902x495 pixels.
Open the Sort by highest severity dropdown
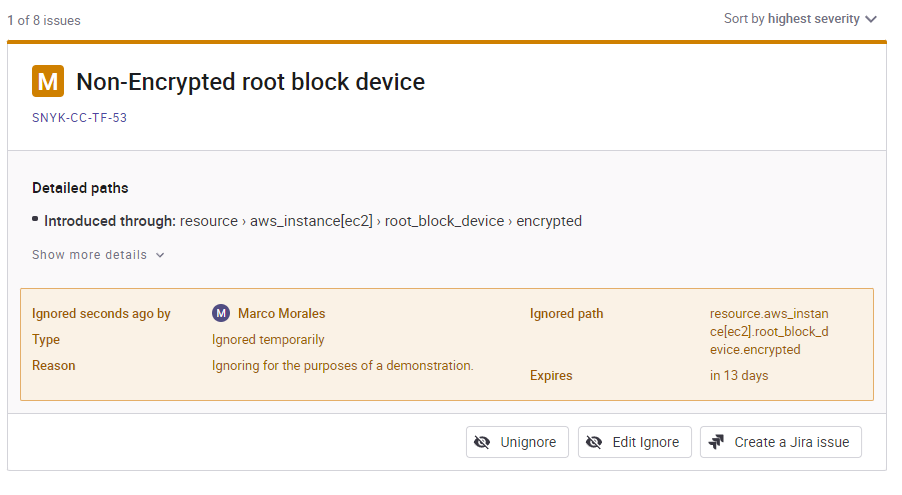(x=800, y=19)
